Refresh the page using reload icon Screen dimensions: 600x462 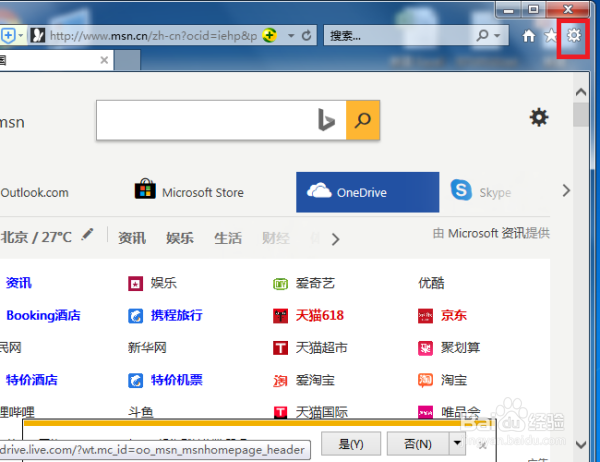point(307,36)
